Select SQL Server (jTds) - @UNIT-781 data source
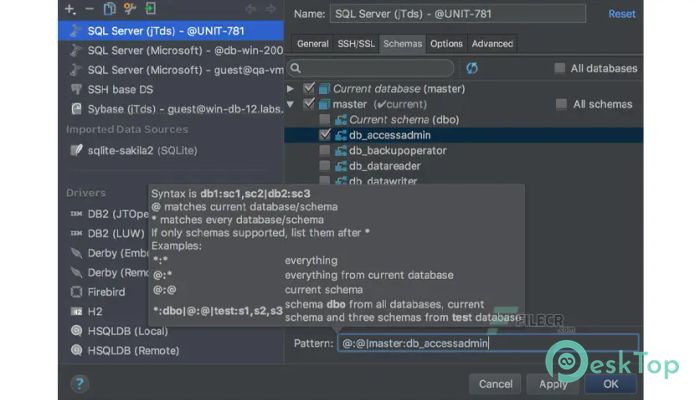The image size is (700, 400). point(171,31)
